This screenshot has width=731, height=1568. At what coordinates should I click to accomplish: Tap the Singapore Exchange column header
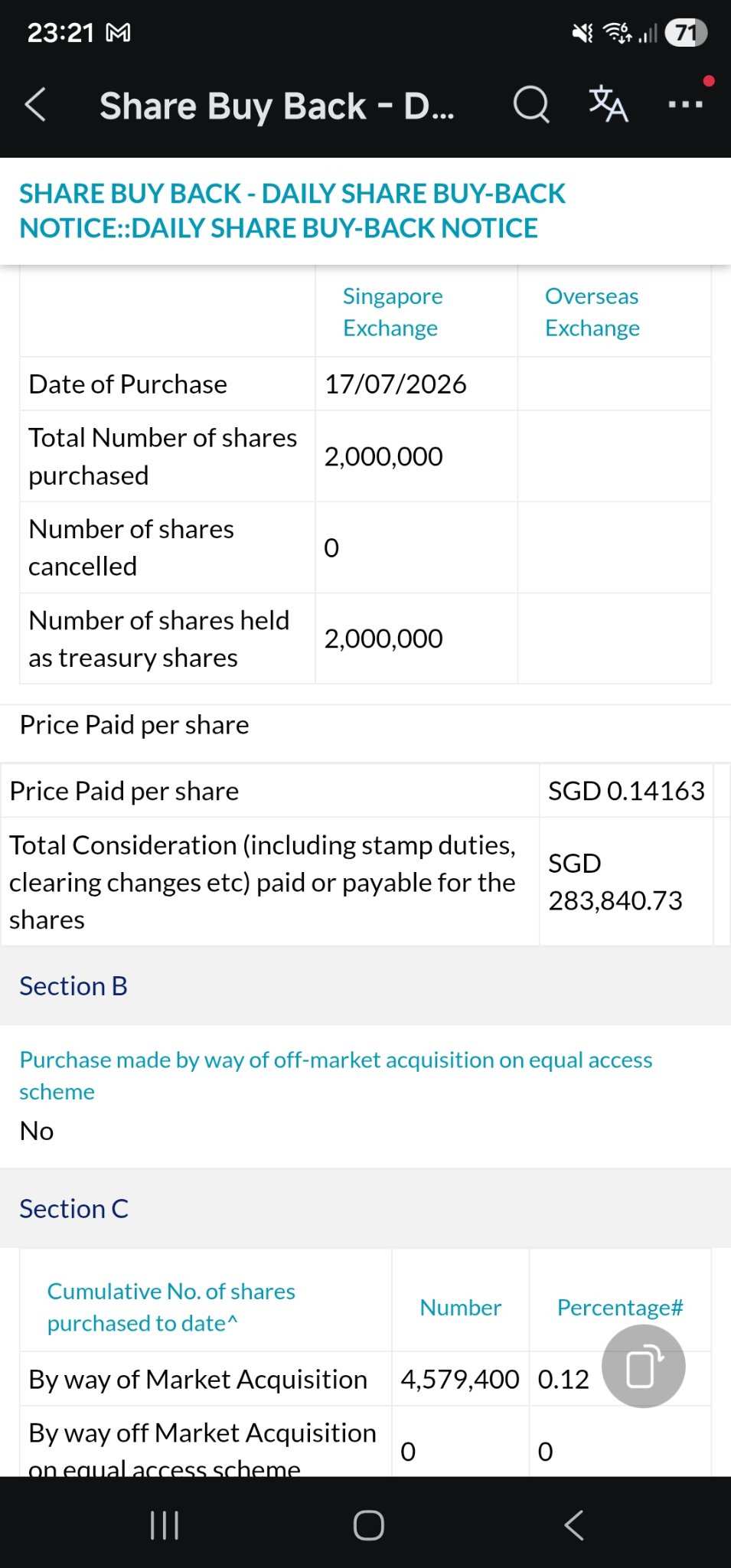coord(393,312)
